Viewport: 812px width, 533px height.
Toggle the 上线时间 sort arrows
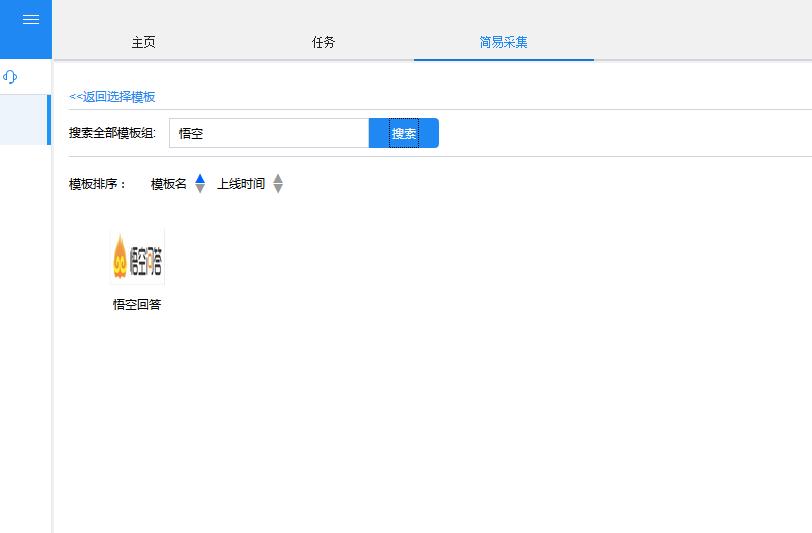[278, 183]
